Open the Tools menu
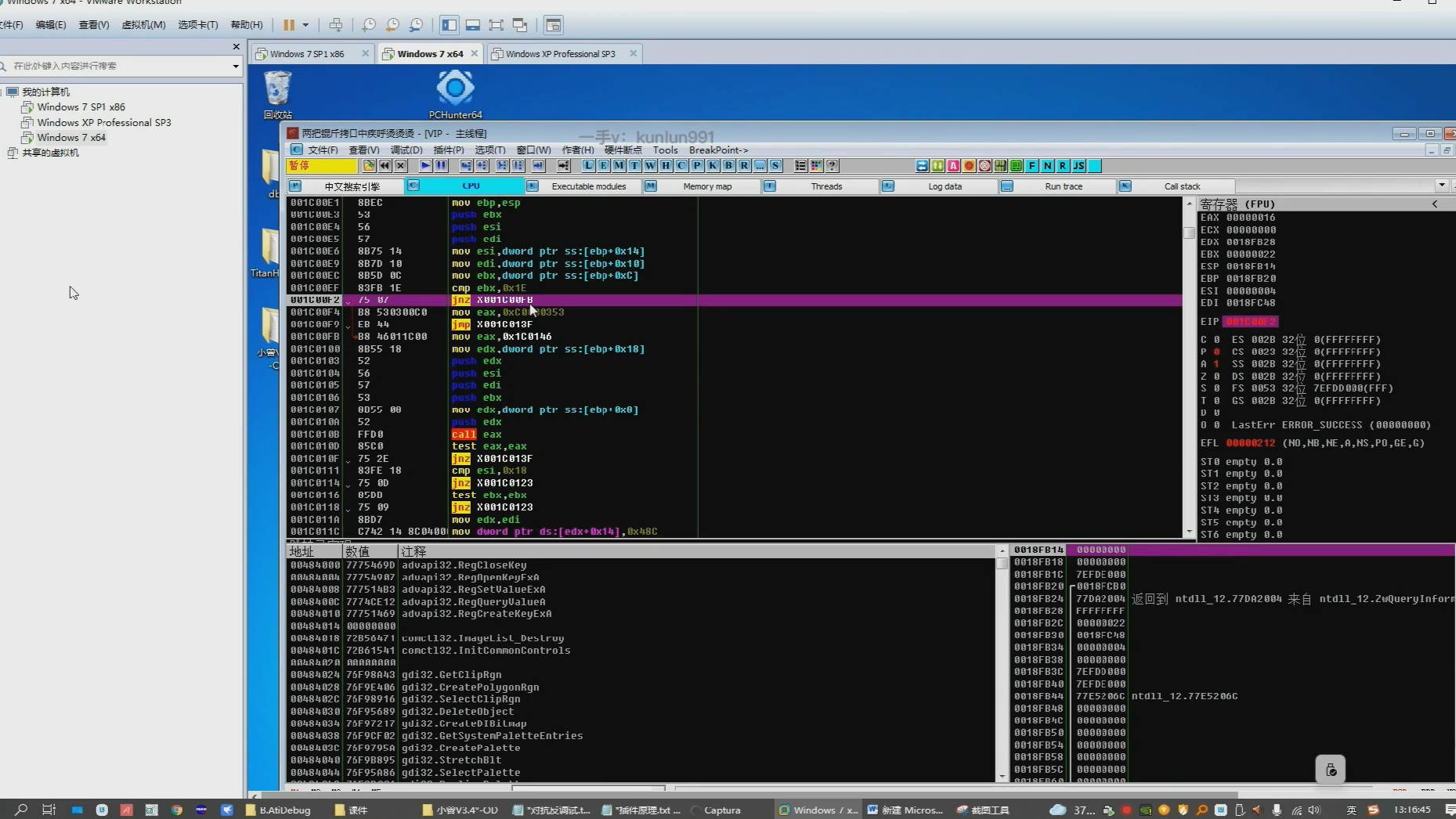This screenshot has height=819, width=1456. click(665, 150)
